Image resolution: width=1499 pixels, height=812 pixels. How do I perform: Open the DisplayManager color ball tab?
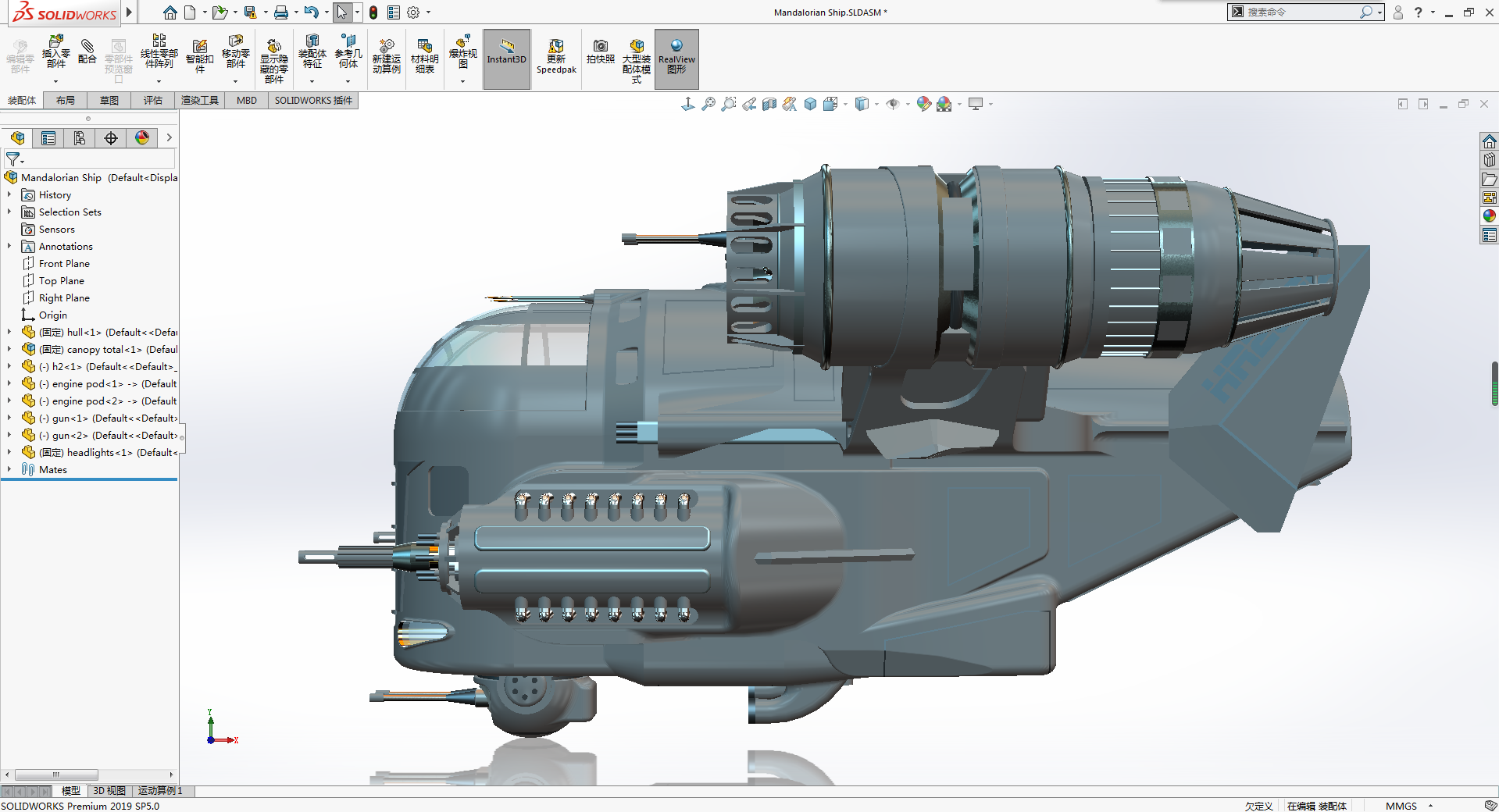[142, 138]
